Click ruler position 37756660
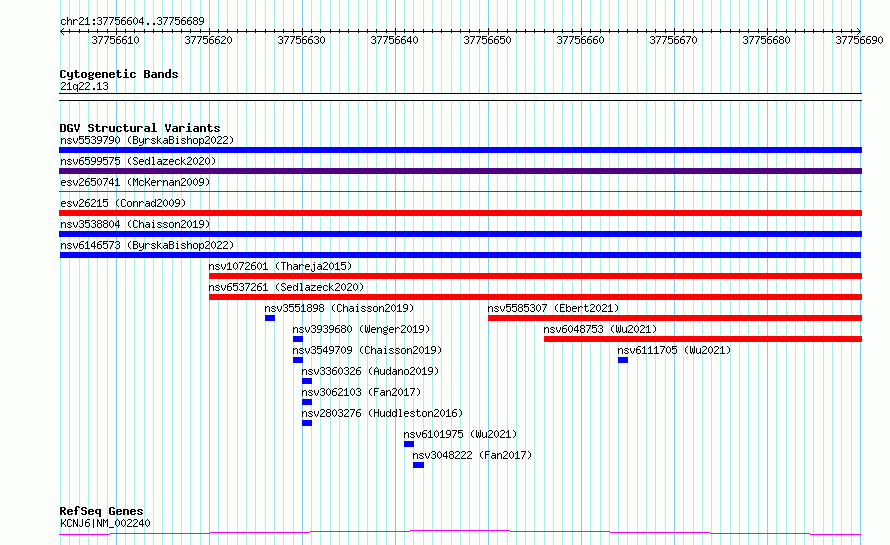Viewport: 890px width, 545px height. [x=581, y=40]
